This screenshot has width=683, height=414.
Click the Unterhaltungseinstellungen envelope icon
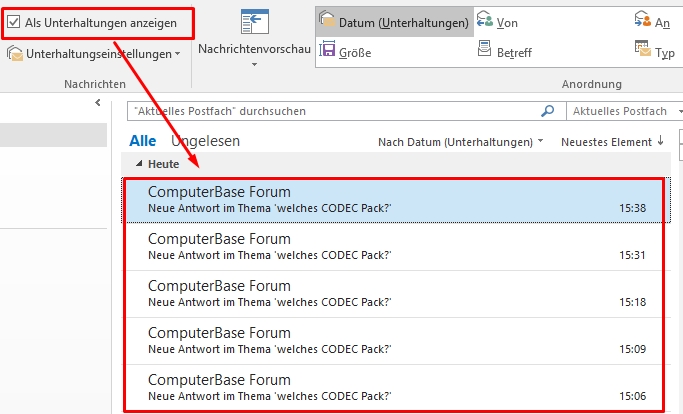[x=15, y=54]
